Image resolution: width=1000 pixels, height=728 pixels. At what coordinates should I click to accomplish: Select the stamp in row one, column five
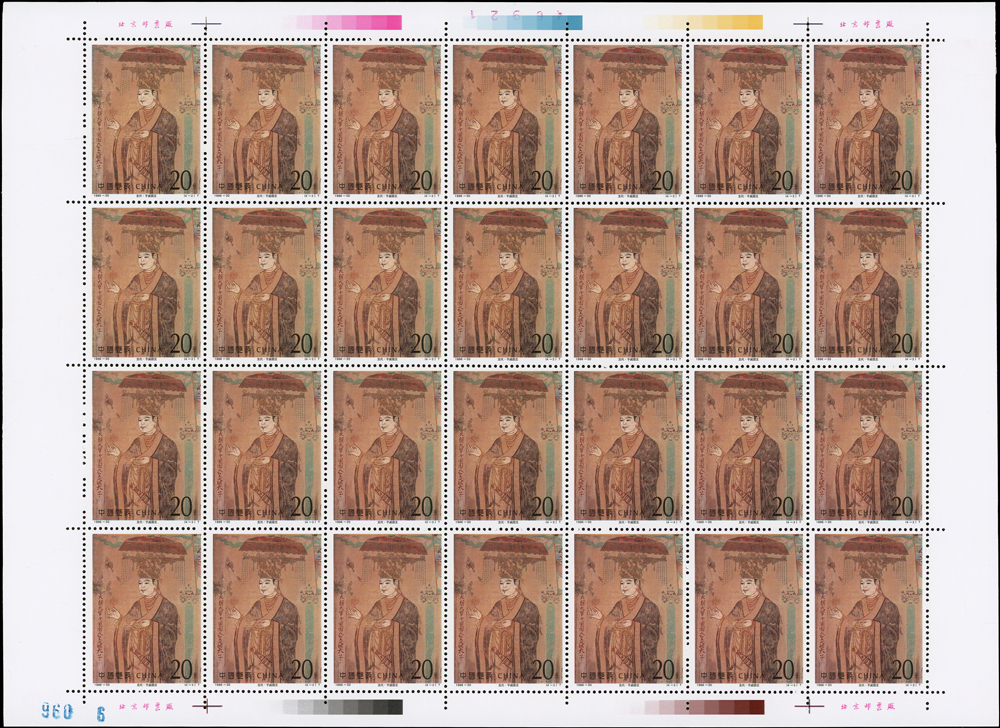click(x=628, y=120)
